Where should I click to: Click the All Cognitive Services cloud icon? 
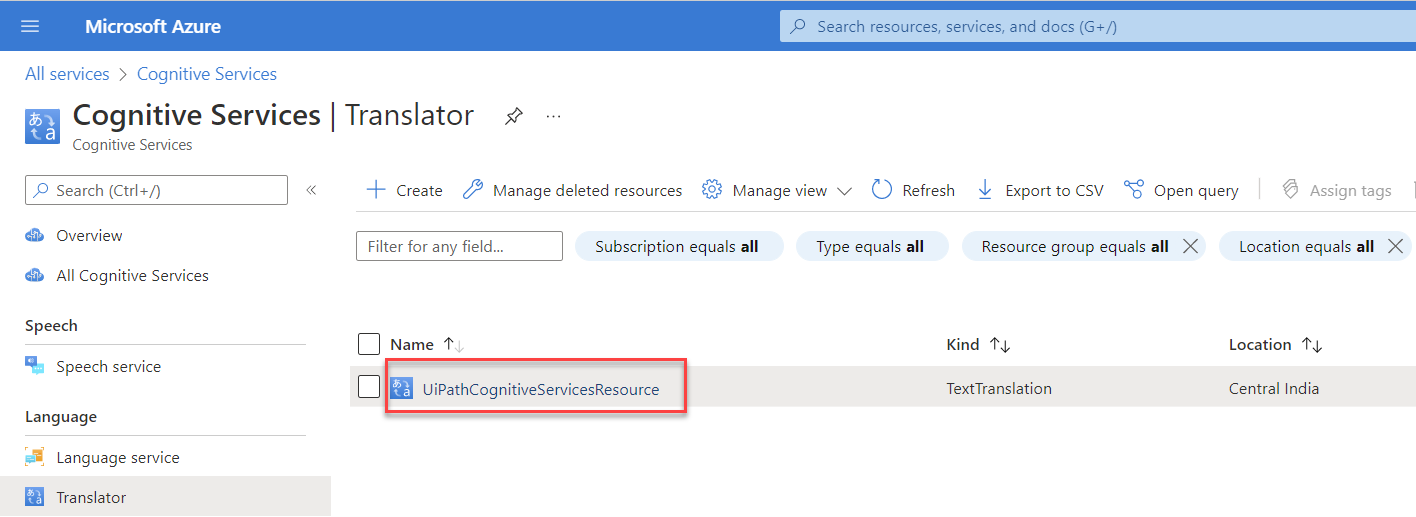(35, 276)
